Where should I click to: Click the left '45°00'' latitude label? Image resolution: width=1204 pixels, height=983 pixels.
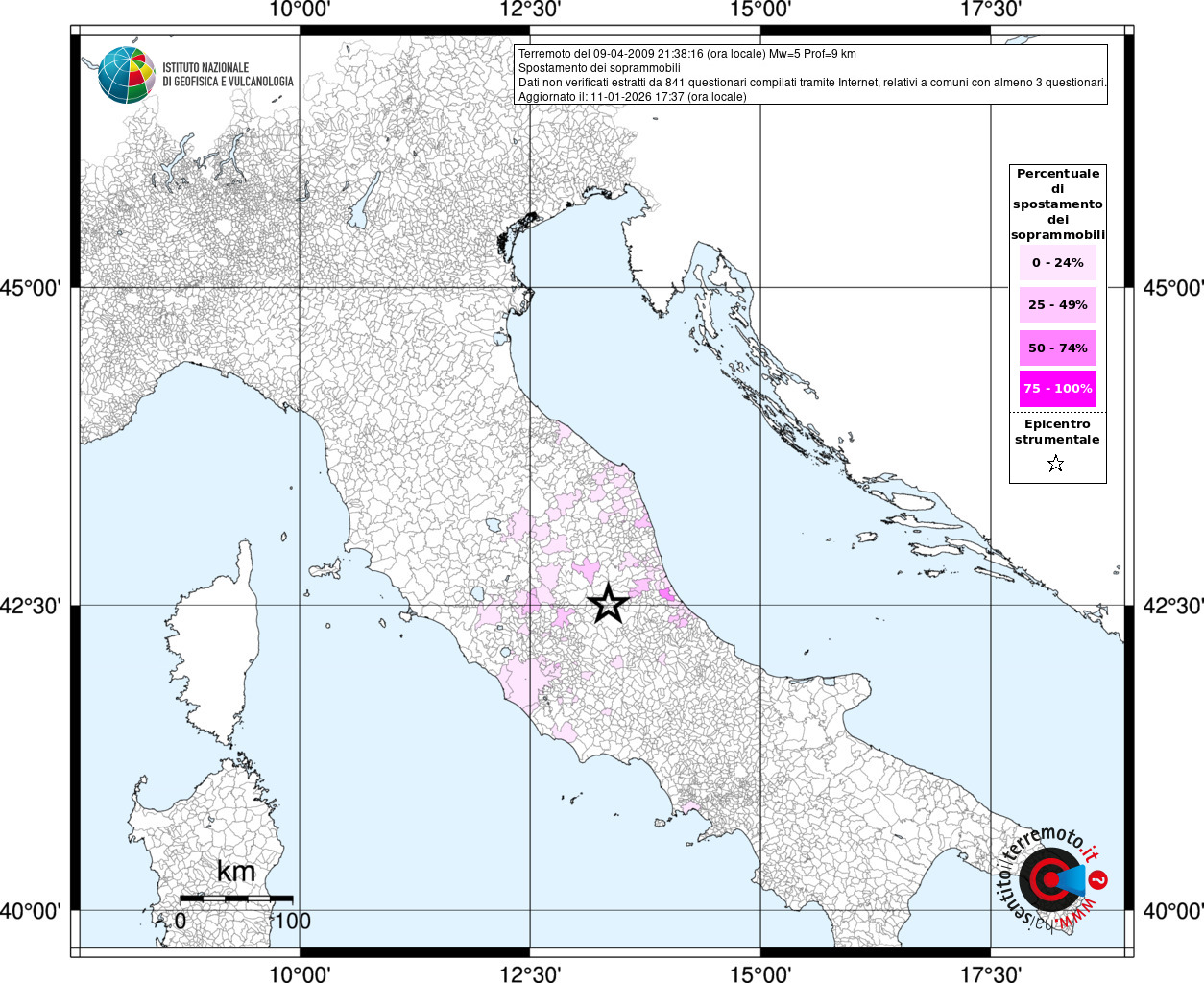pyautogui.click(x=32, y=288)
